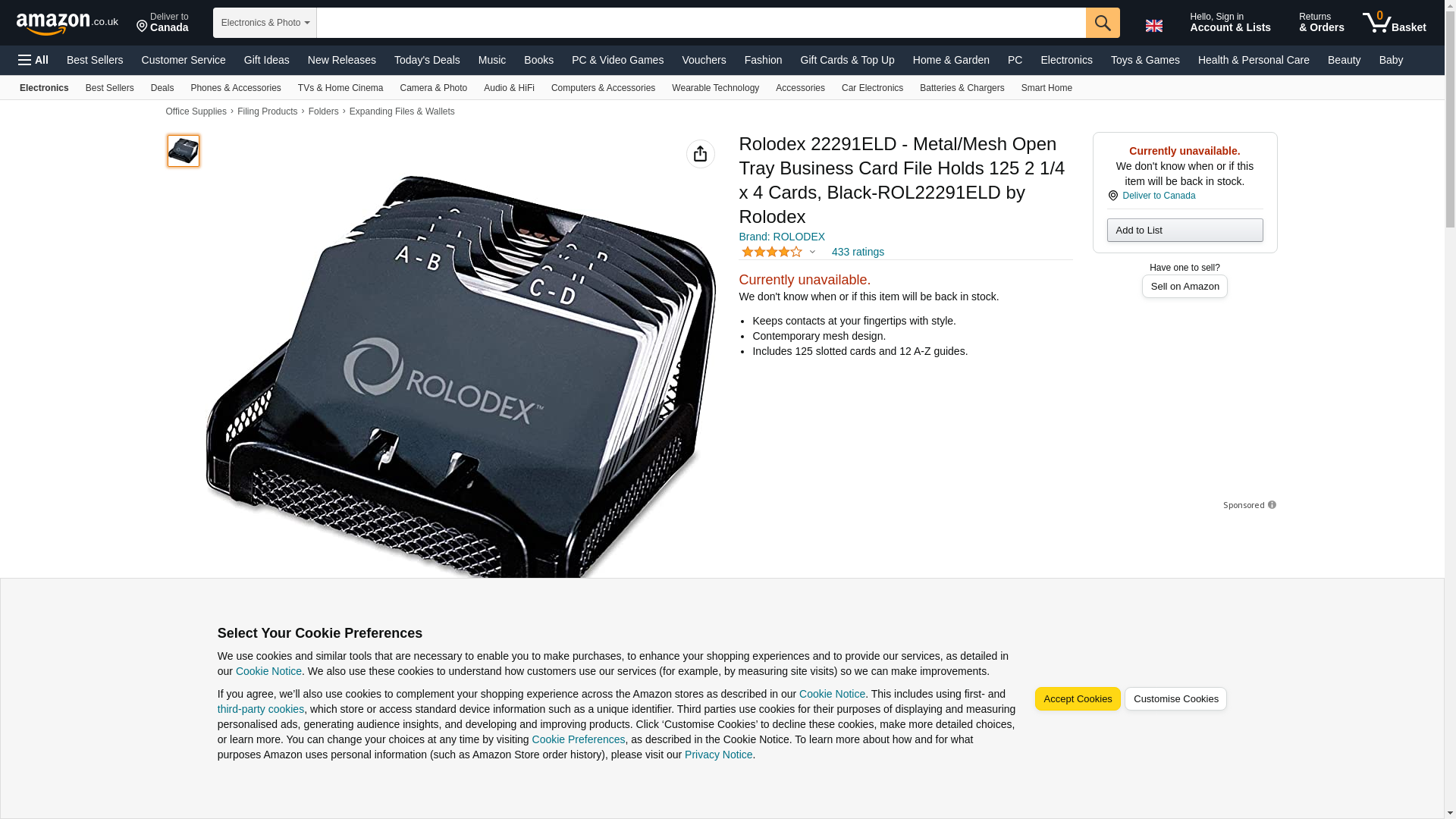Click the Accept Cookies button
The image size is (1456, 819).
pos(1077,699)
